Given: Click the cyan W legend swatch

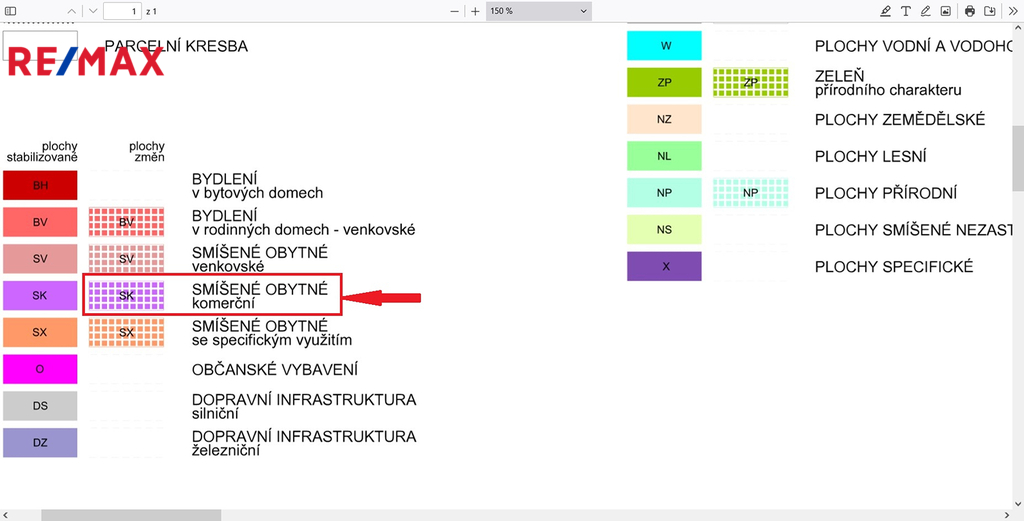Looking at the screenshot, I should [664, 46].
